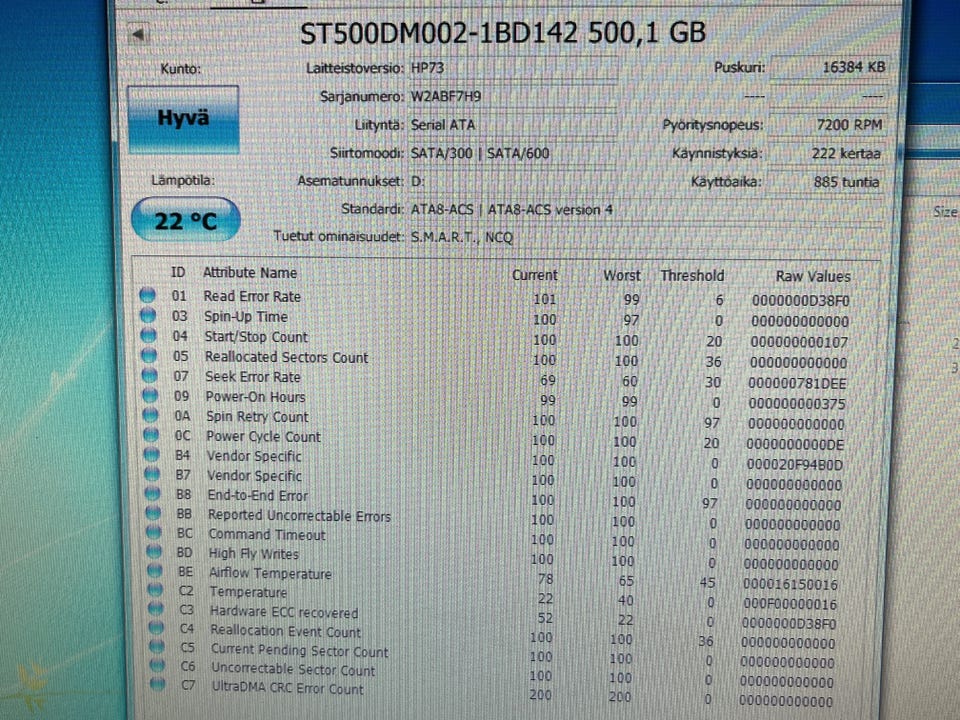This screenshot has height=720, width=960.
Task: Click the Attribute Name column header
Action: 250,273
